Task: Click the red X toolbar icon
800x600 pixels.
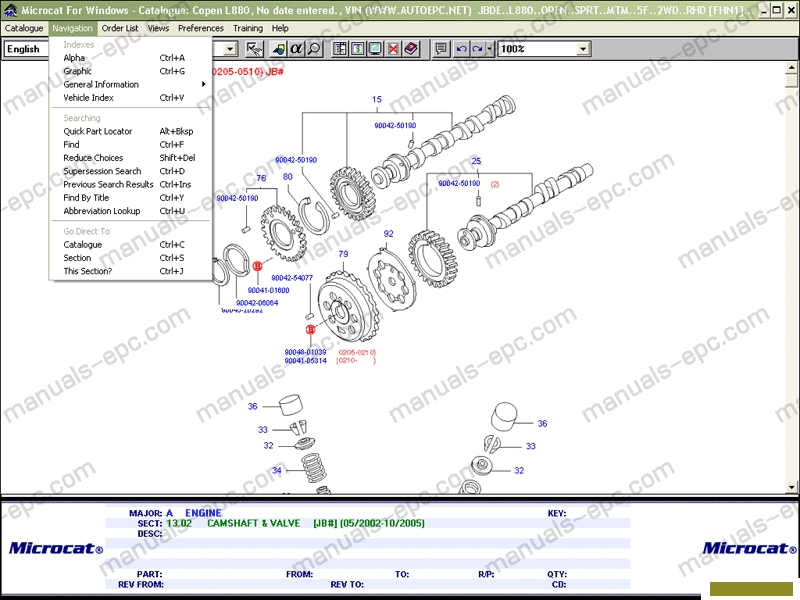Action: (393, 49)
